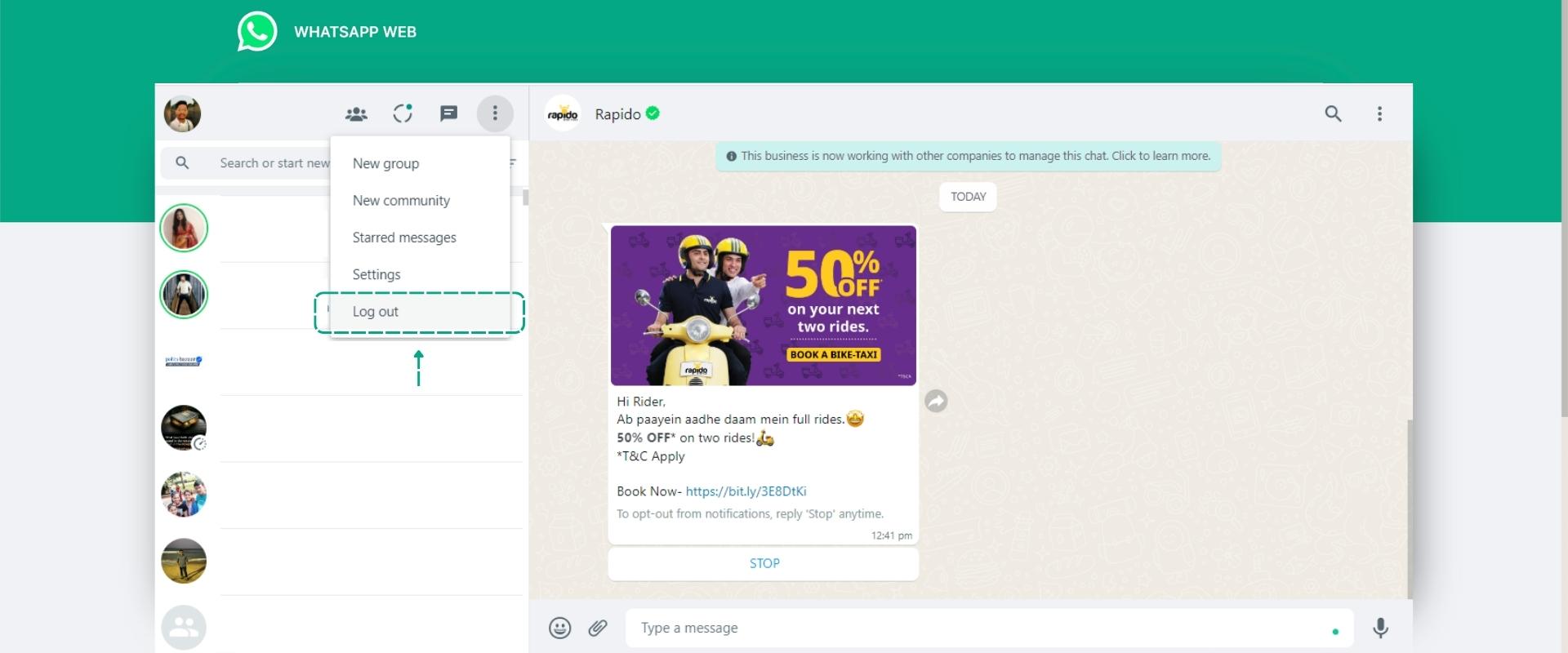1568x653 pixels.
Task: Start a new chat icon
Action: pos(448,113)
